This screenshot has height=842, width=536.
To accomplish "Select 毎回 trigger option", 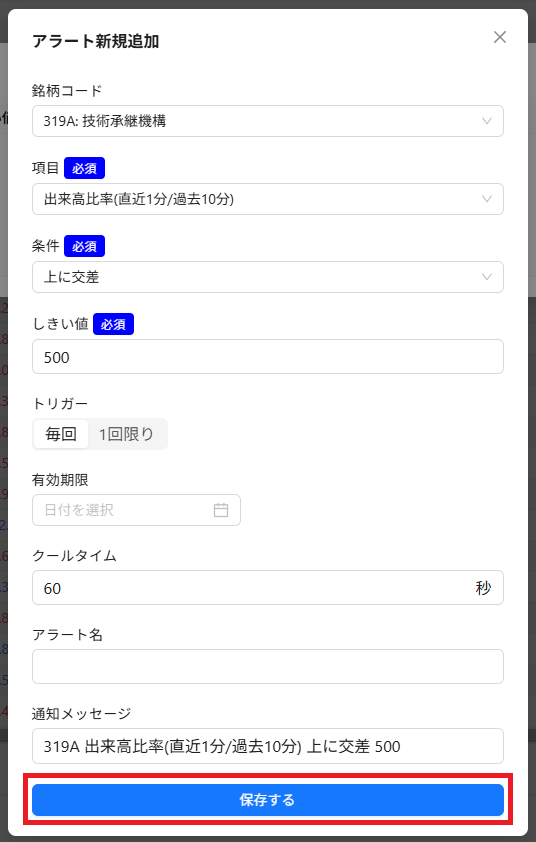I will [61, 433].
